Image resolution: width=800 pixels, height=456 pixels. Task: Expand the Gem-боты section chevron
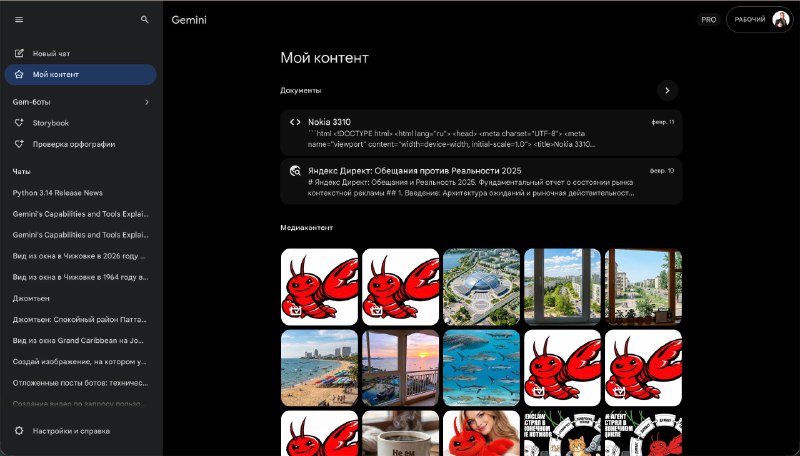point(147,102)
